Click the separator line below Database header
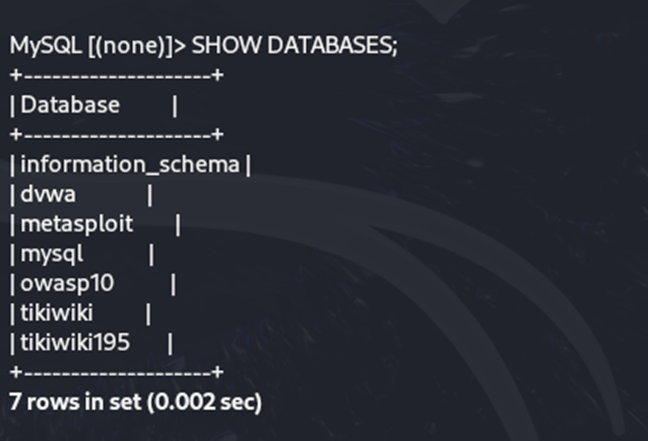 pos(115,134)
